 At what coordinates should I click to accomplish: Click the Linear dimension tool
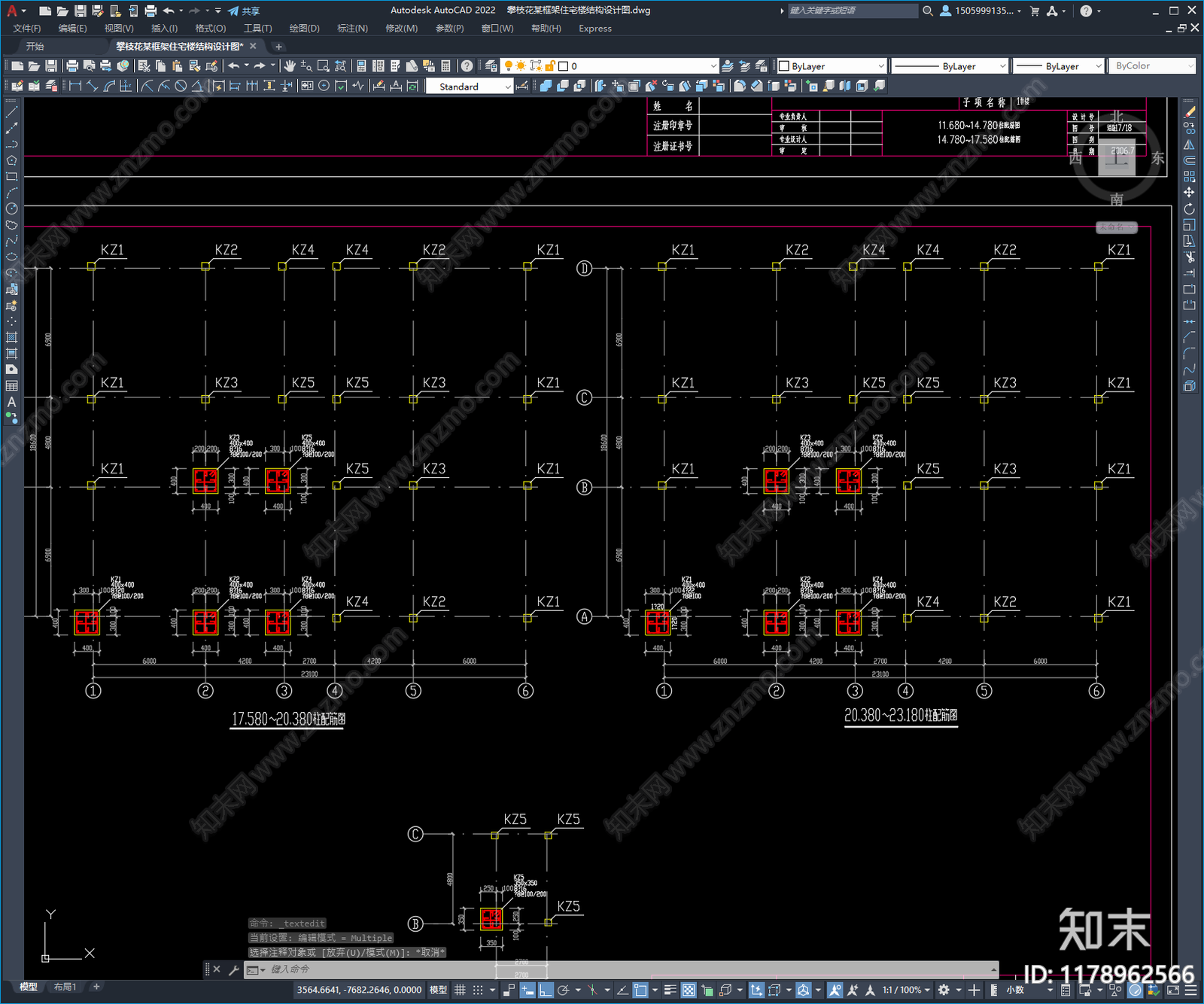point(75,86)
